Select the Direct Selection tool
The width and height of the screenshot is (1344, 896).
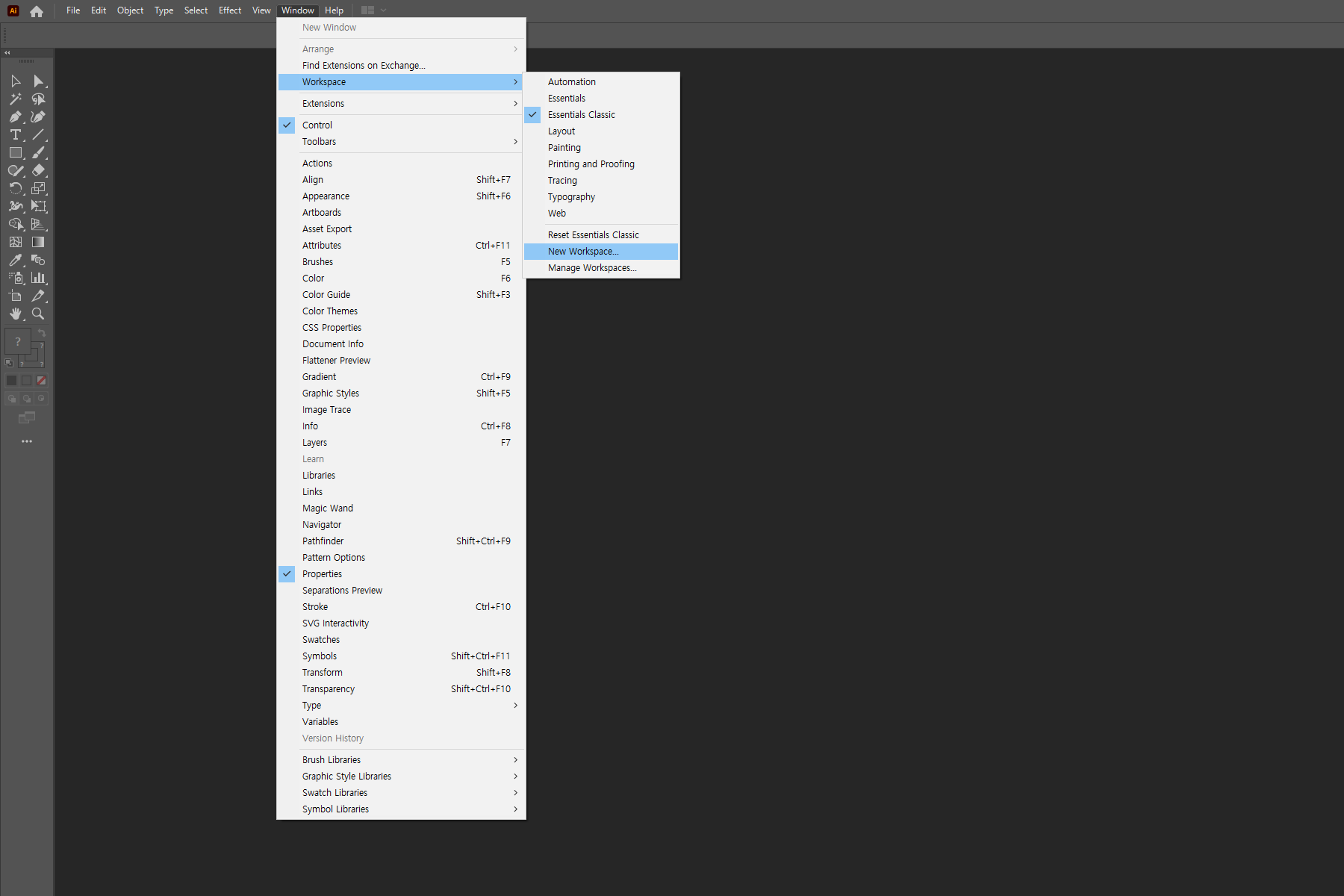pyautogui.click(x=39, y=81)
